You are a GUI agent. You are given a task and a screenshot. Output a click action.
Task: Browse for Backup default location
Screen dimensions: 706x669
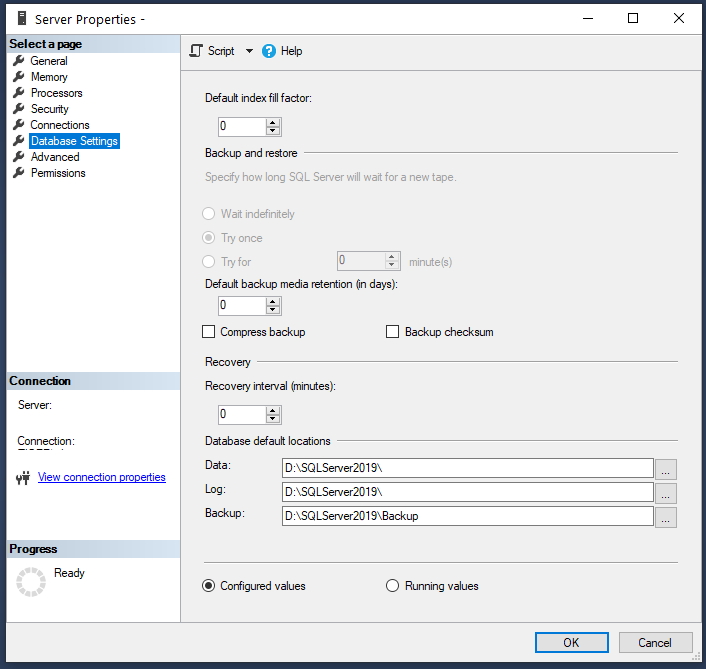(665, 517)
